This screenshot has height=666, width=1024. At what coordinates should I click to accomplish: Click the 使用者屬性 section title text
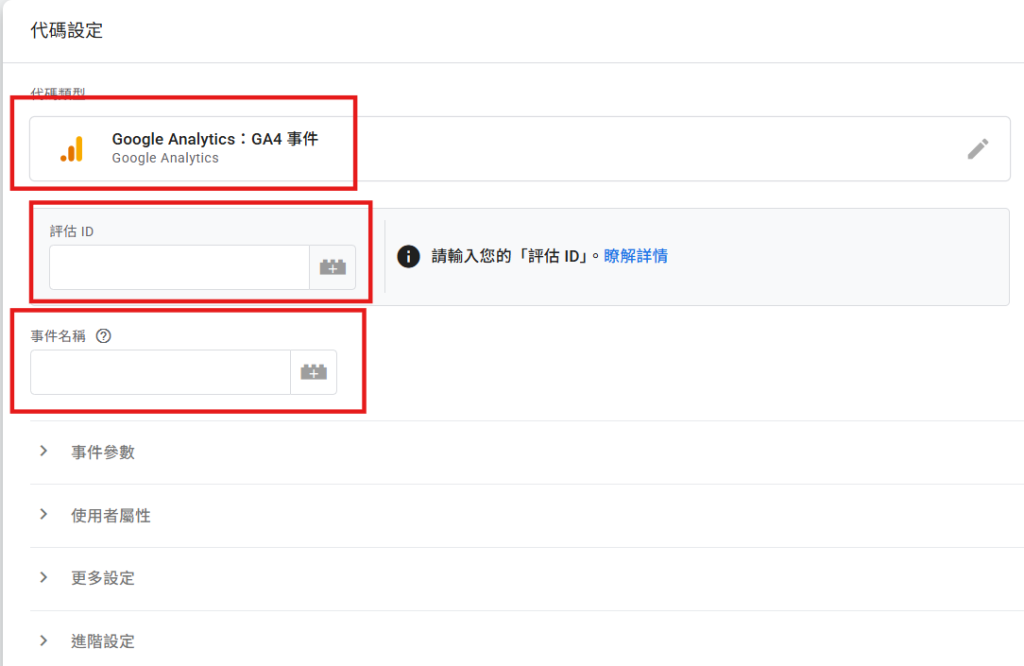coord(111,515)
